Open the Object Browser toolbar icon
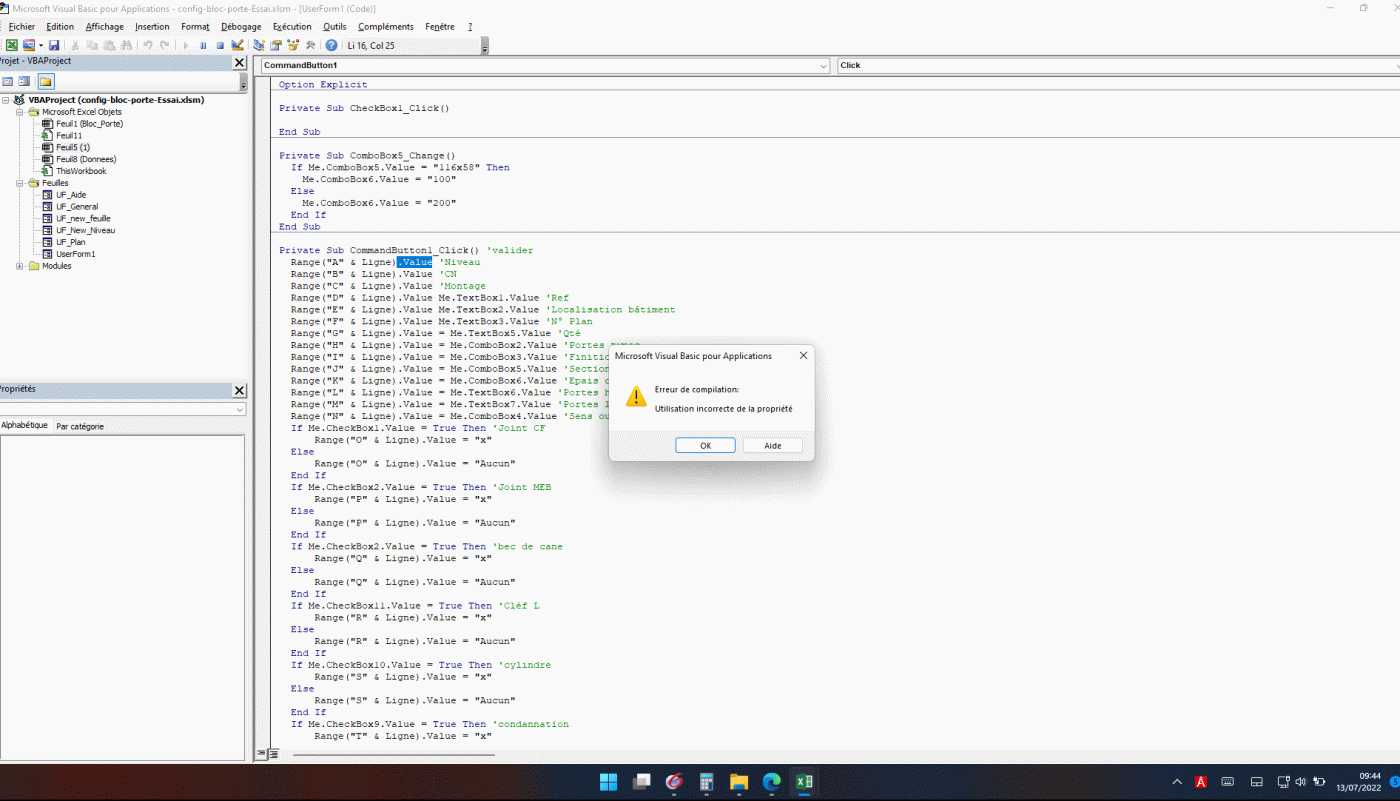This screenshot has height=801, width=1400. (293, 45)
